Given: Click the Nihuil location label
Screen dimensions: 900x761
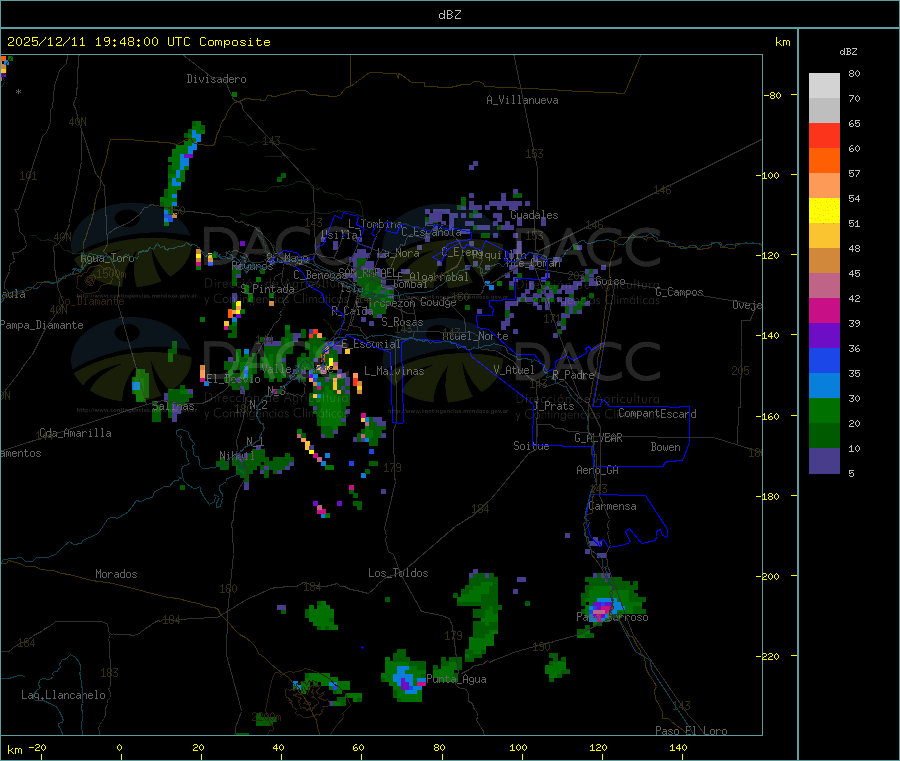Looking at the screenshot, I should click(236, 456).
